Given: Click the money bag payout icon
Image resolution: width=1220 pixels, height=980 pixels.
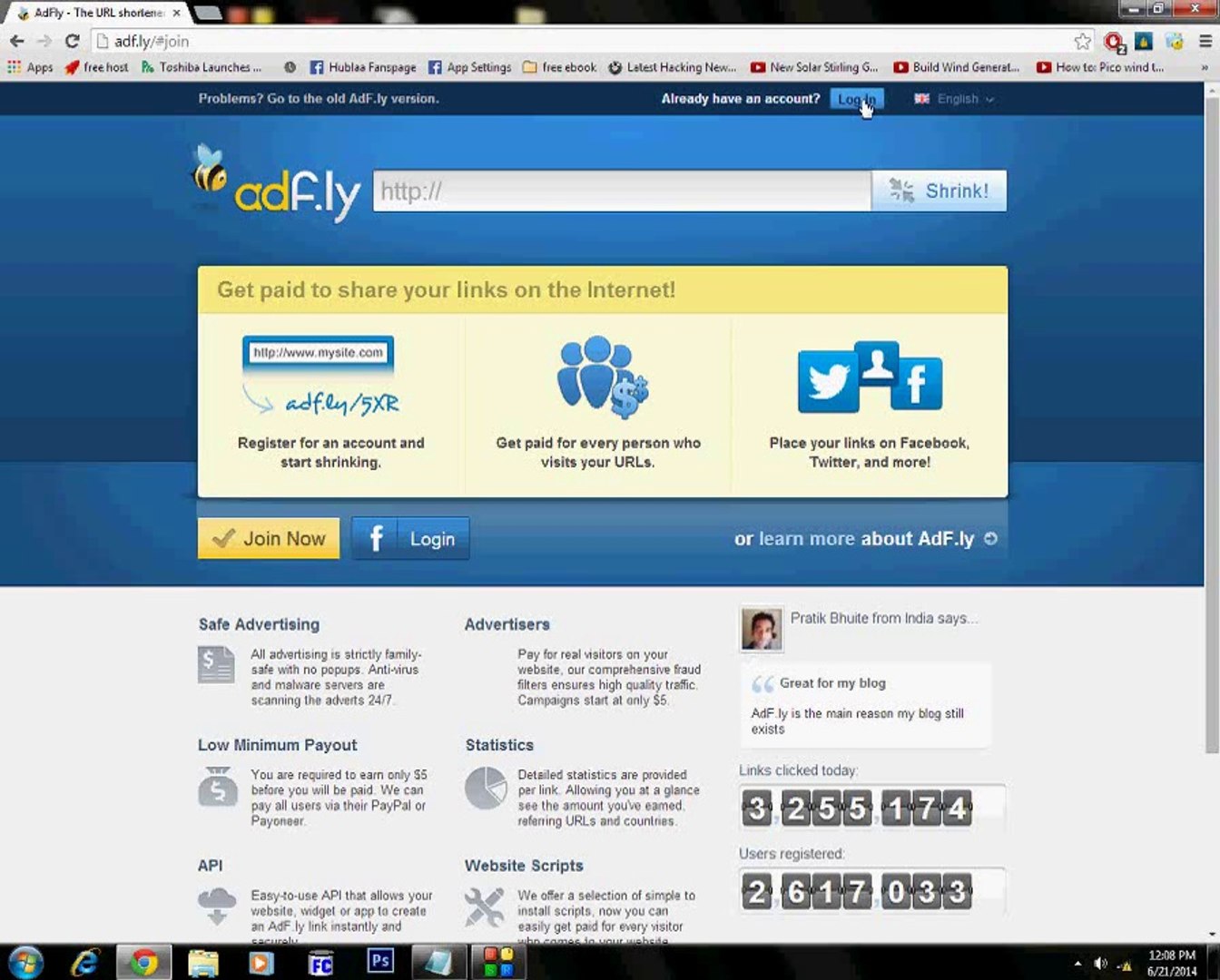Looking at the screenshot, I should 217,786.
